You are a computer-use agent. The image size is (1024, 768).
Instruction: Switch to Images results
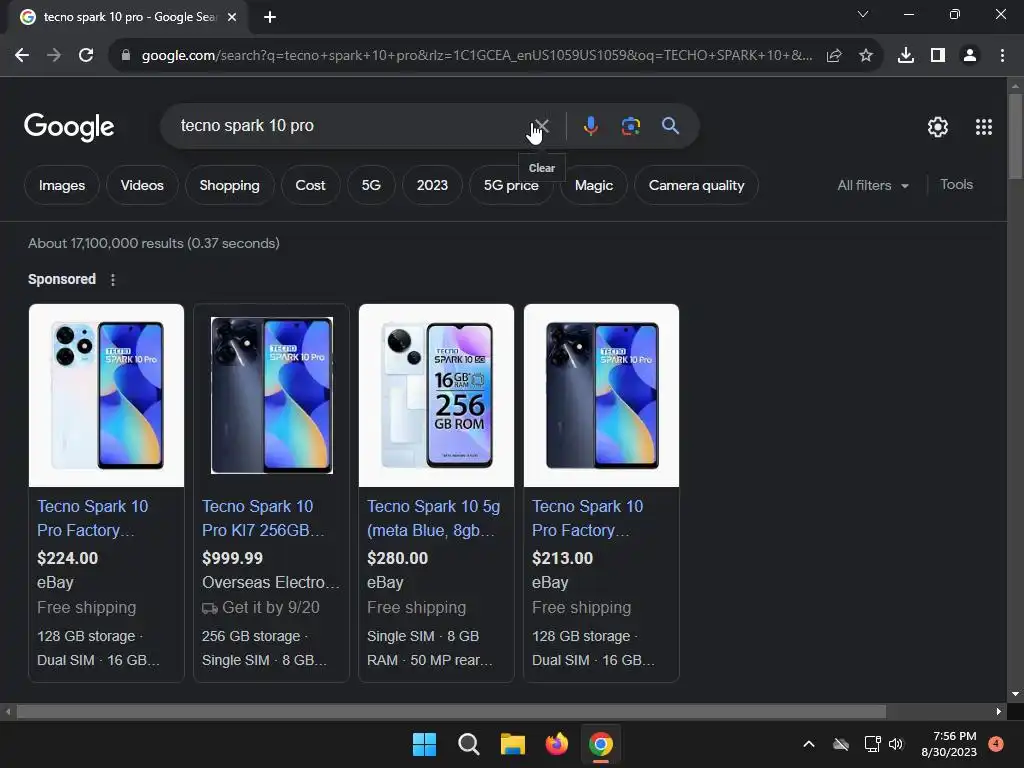(62, 185)
